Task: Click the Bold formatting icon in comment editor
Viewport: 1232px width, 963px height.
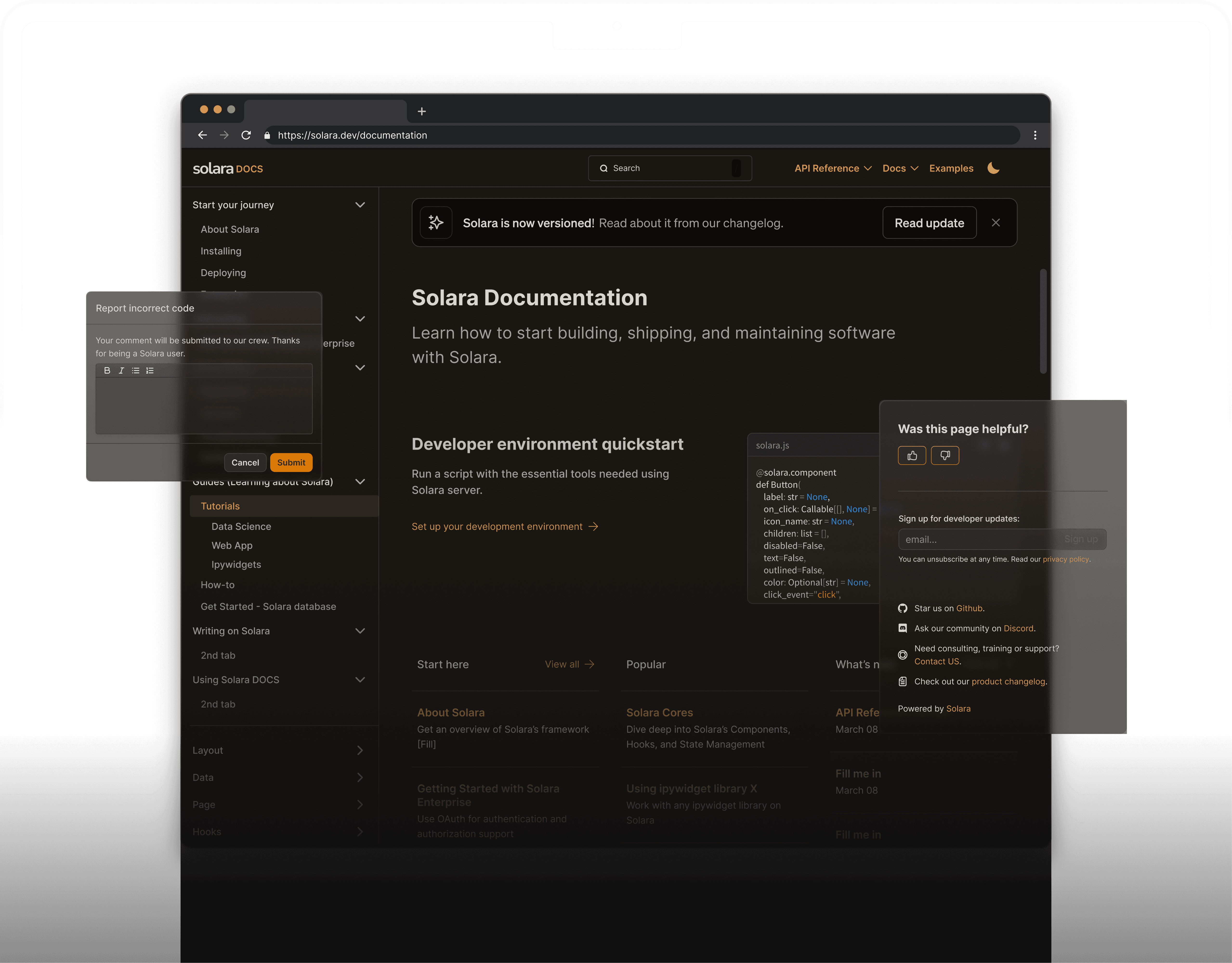Action: click(107, 371)
